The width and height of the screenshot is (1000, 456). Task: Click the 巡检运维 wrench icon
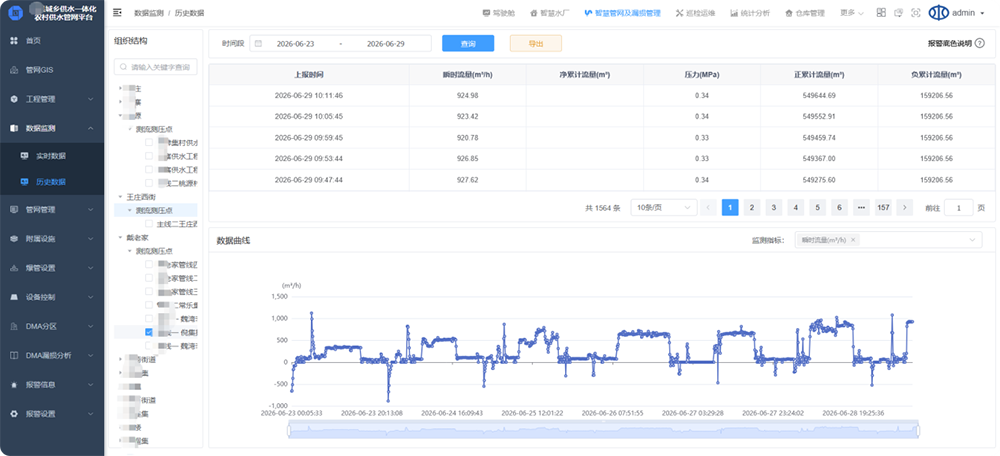tap(679, 13)
